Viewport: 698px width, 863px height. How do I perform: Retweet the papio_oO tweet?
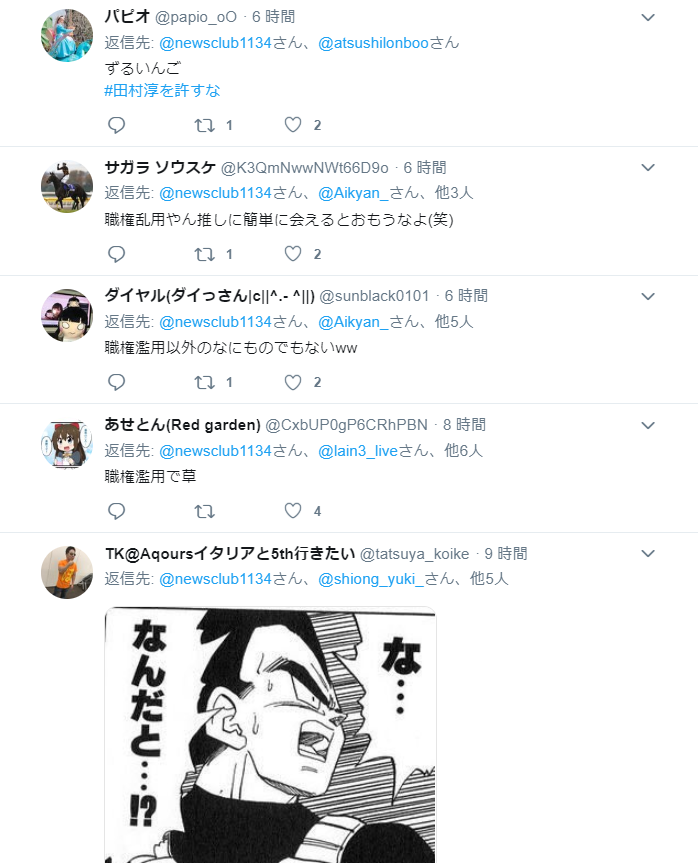[205, 125]
